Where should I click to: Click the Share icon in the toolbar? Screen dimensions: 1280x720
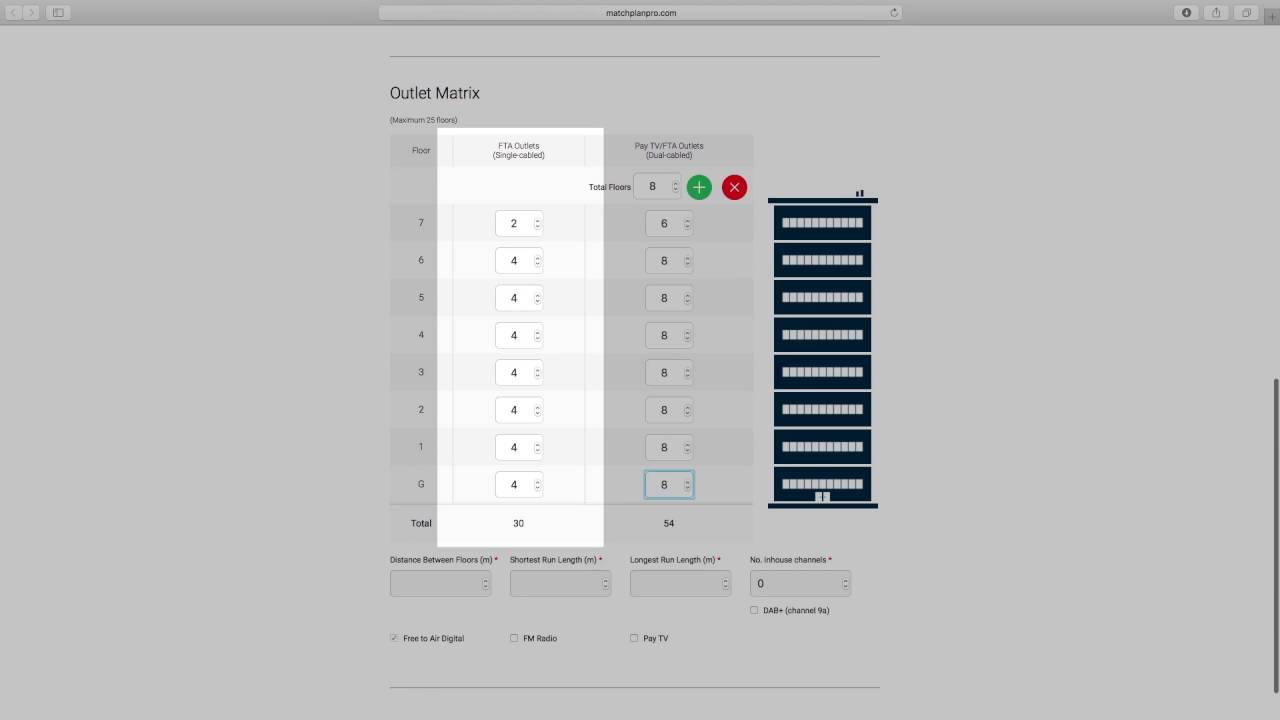1216,12
